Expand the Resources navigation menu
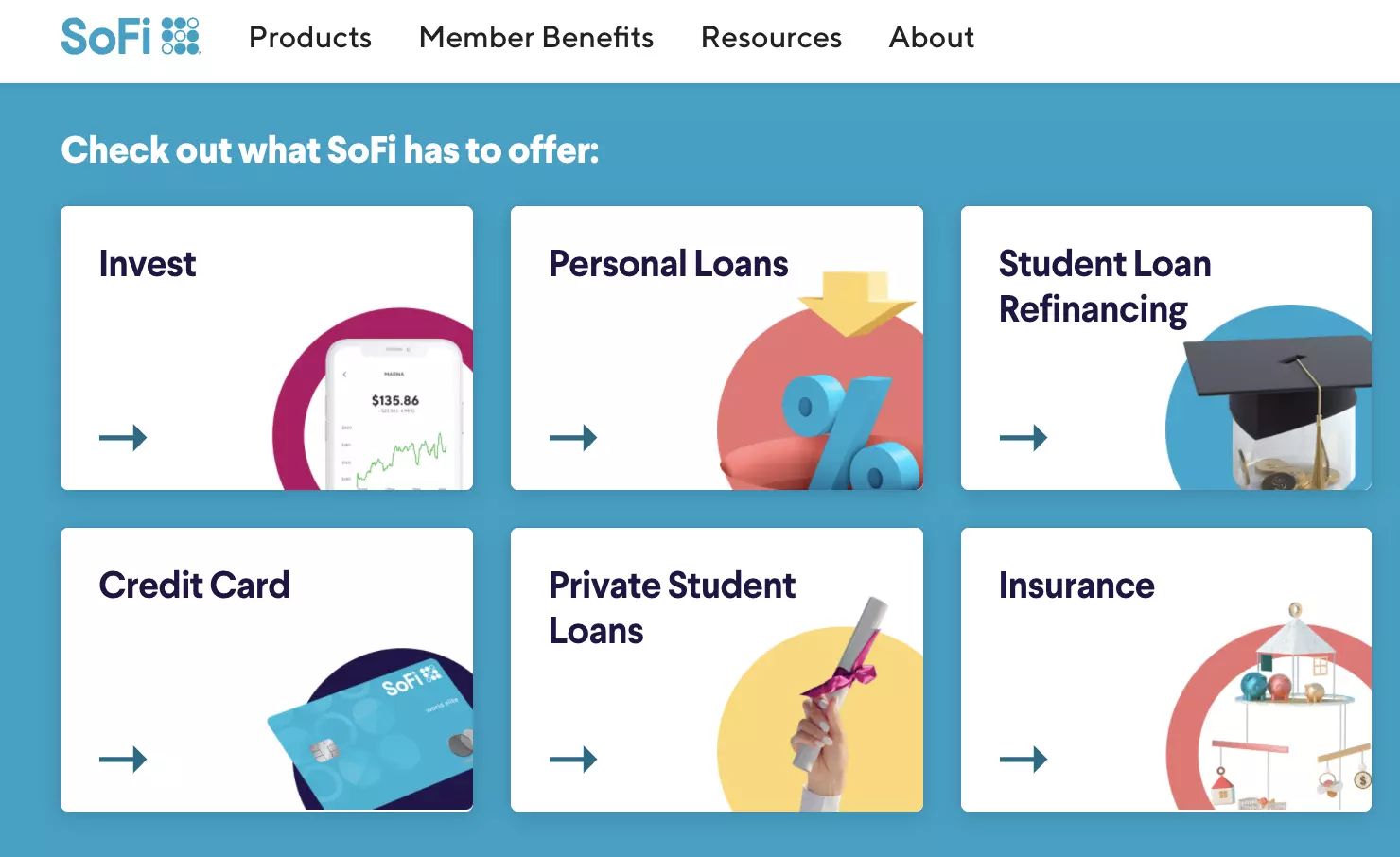1400x857 pixels. [x=771, y=38]
